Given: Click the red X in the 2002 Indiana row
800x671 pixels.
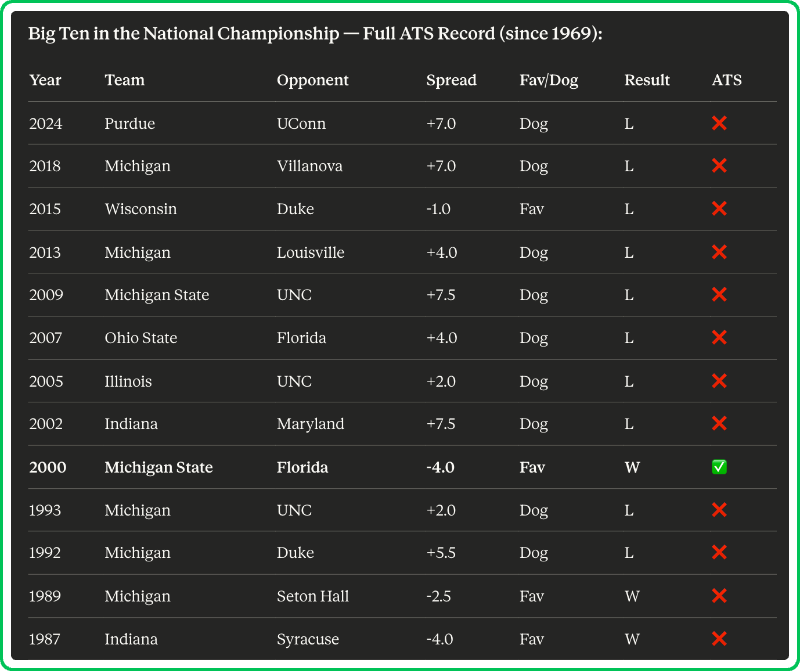Looking at the screenshot, I should click(719, 424).
